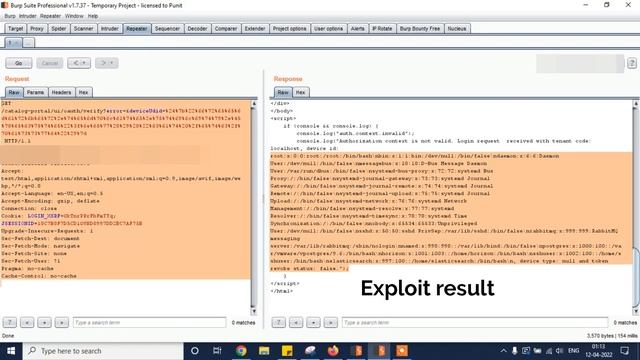The width and height of the screenshot is (640, 360).
Task: Click response scrollbar down arrow
Action: tap(636, 311)
